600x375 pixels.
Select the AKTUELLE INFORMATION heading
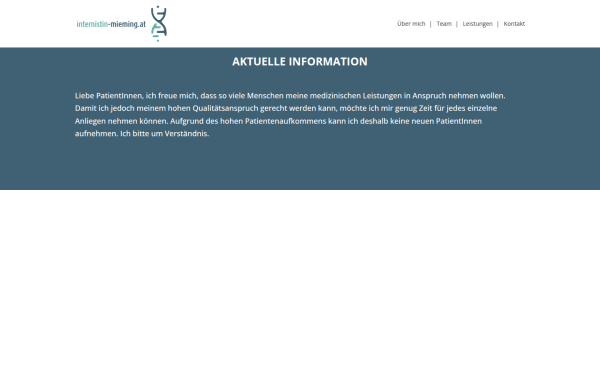pyautogui.click(x=300, y=62)
